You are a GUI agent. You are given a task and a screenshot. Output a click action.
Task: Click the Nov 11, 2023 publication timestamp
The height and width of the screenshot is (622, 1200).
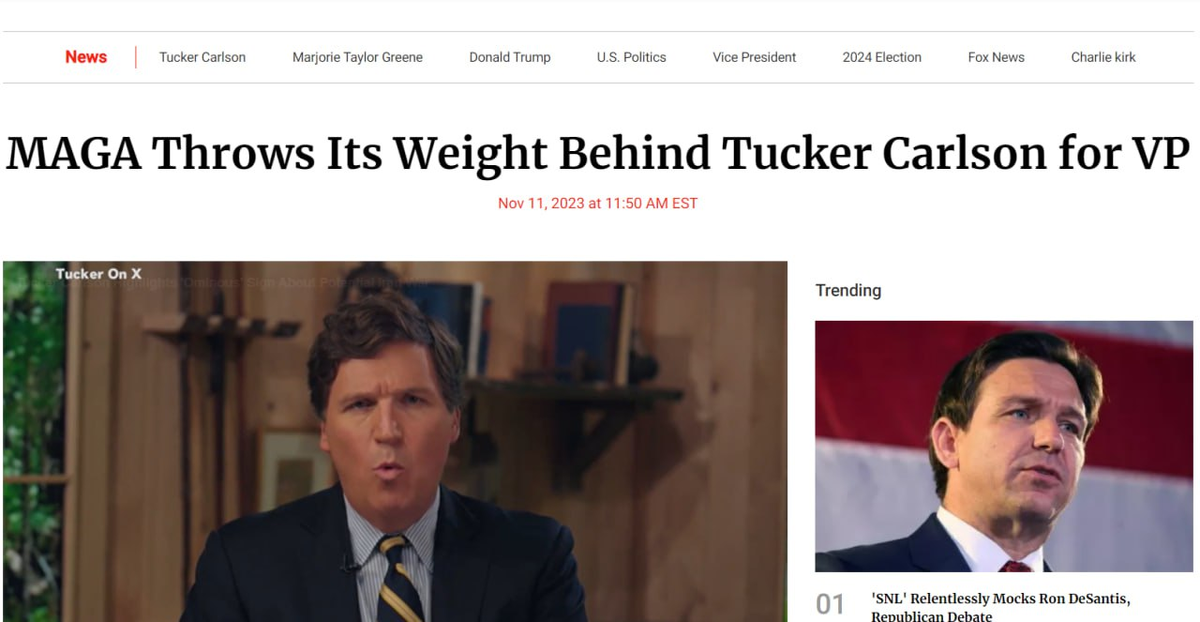(x=598, y=203)
